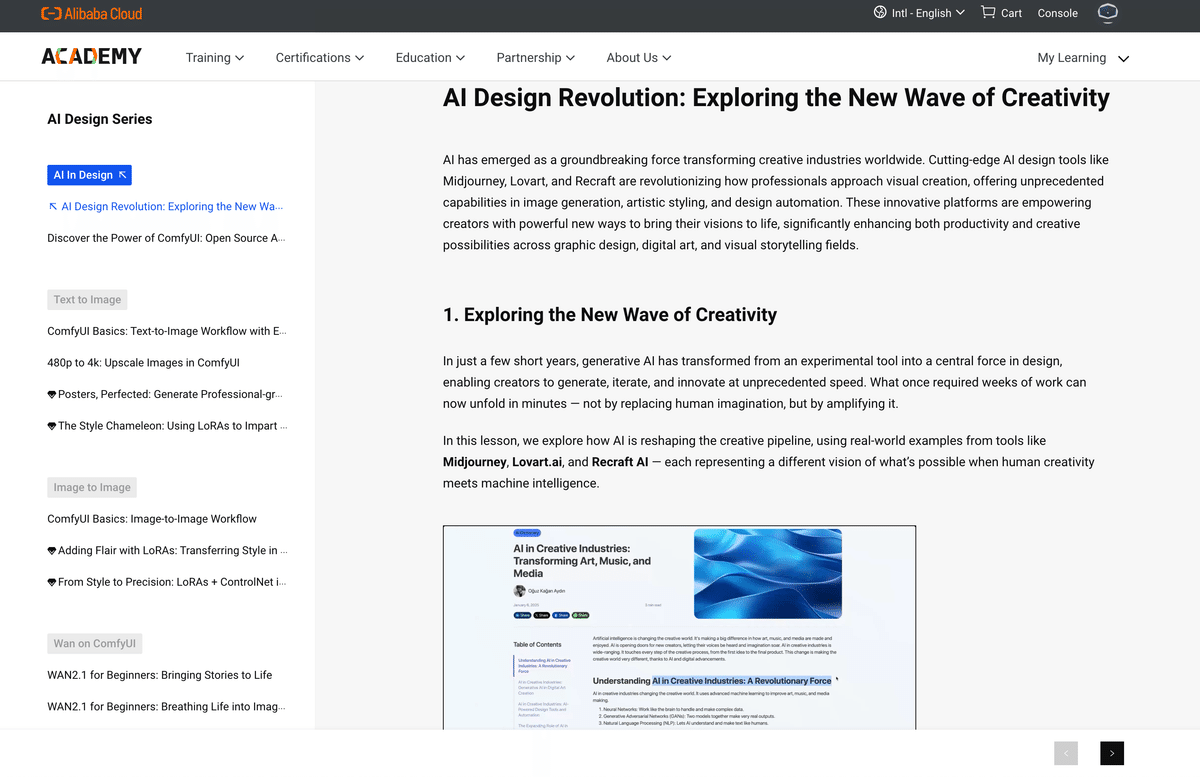Click the Cart text link
Screen dimensions: 1200x777
coord(1011,13)
